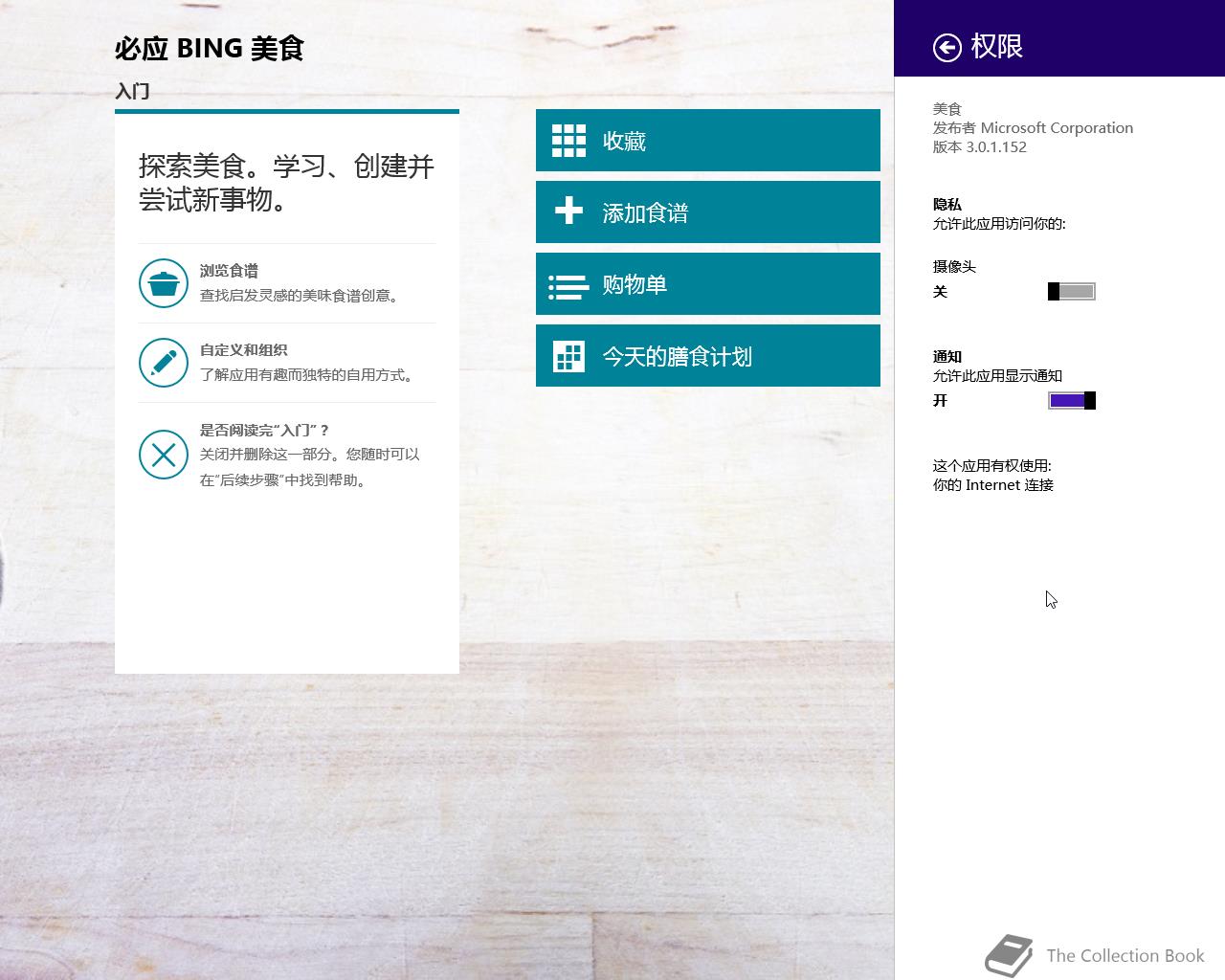The width and height of the screenshot is (1225, 980).
Task: Click the pencil icon for 自定义和组织
Action: coord(164,363)
